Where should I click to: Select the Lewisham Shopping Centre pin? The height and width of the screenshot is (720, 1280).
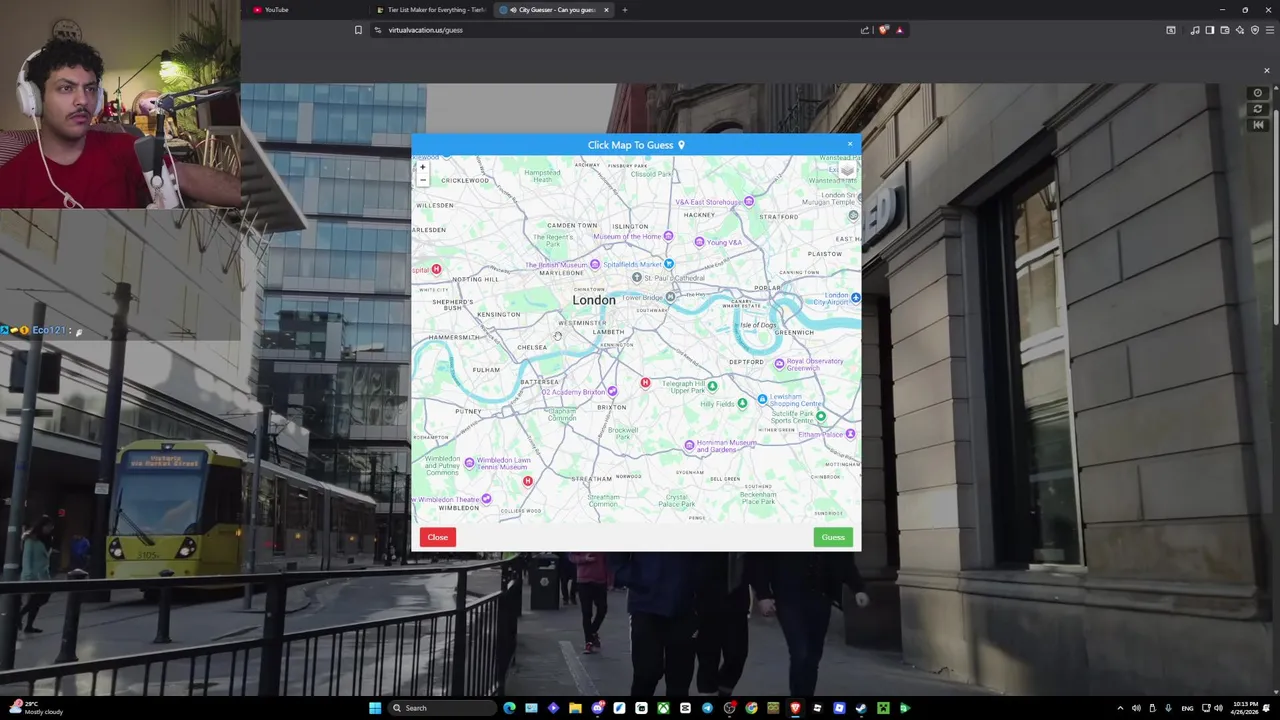tap(761, 399)
